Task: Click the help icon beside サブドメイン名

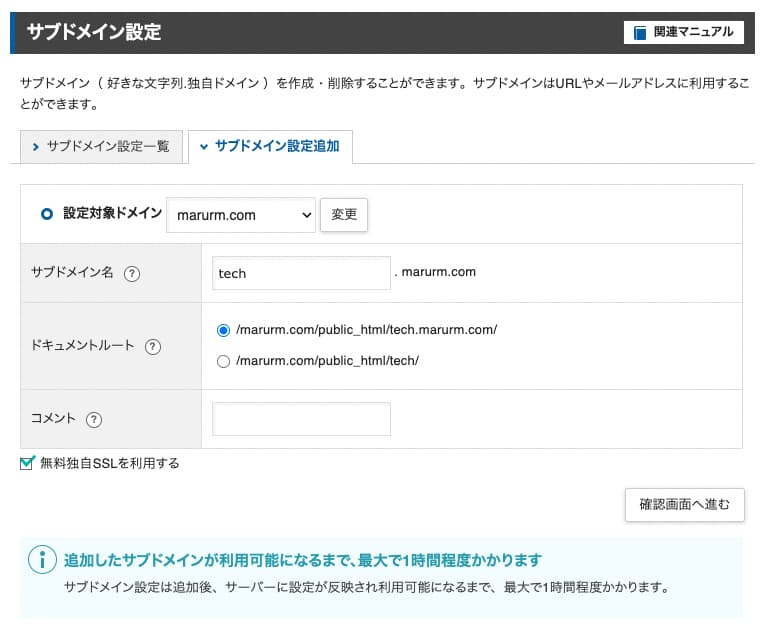Action: 131,273
